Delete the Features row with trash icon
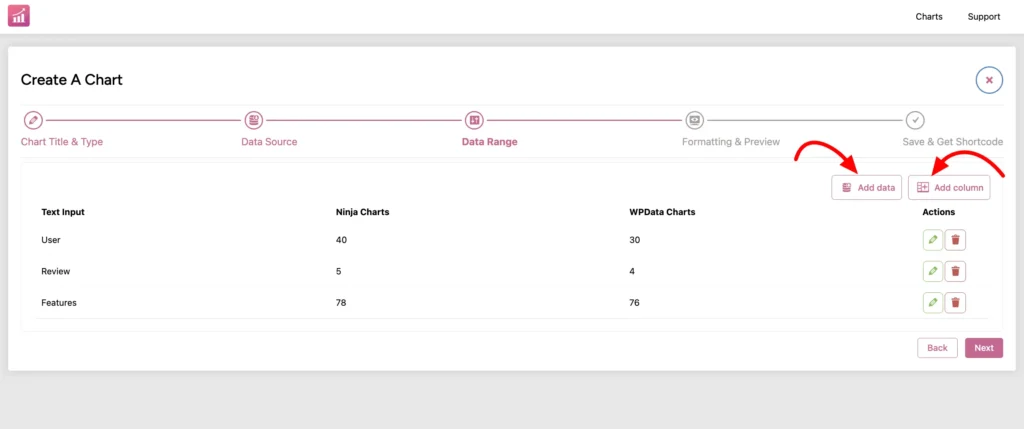The height and width of the screenshot is (429, 1024). click(x=955, y=302)
